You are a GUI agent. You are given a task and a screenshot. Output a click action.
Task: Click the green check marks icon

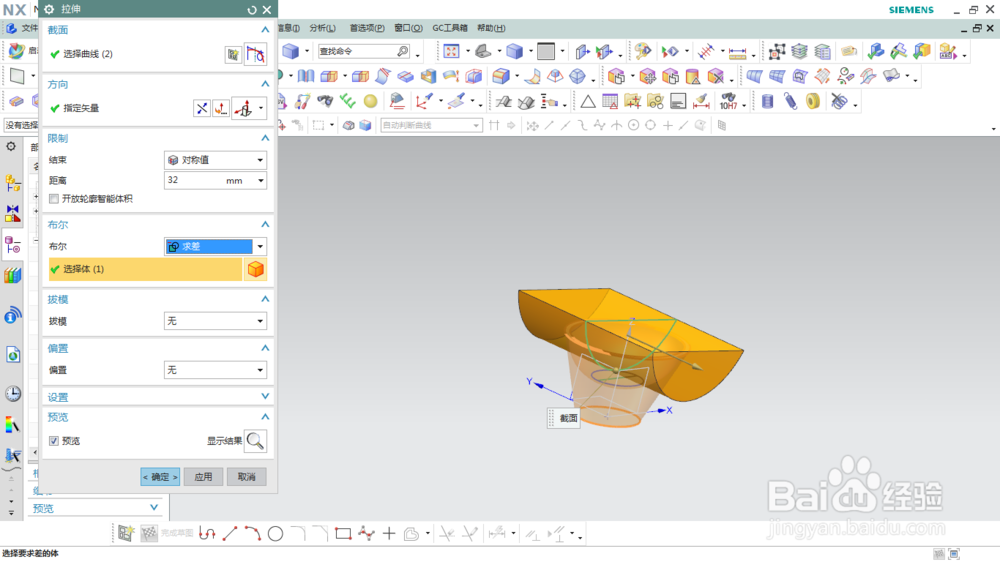click(x=348, y=101)
